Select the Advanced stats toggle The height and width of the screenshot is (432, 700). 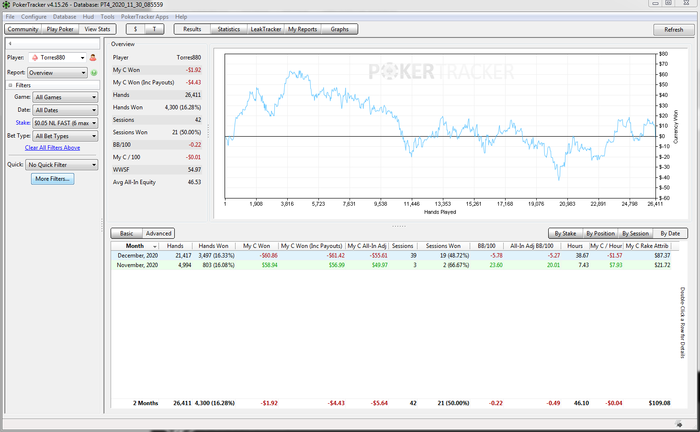(x=158, y=233)
